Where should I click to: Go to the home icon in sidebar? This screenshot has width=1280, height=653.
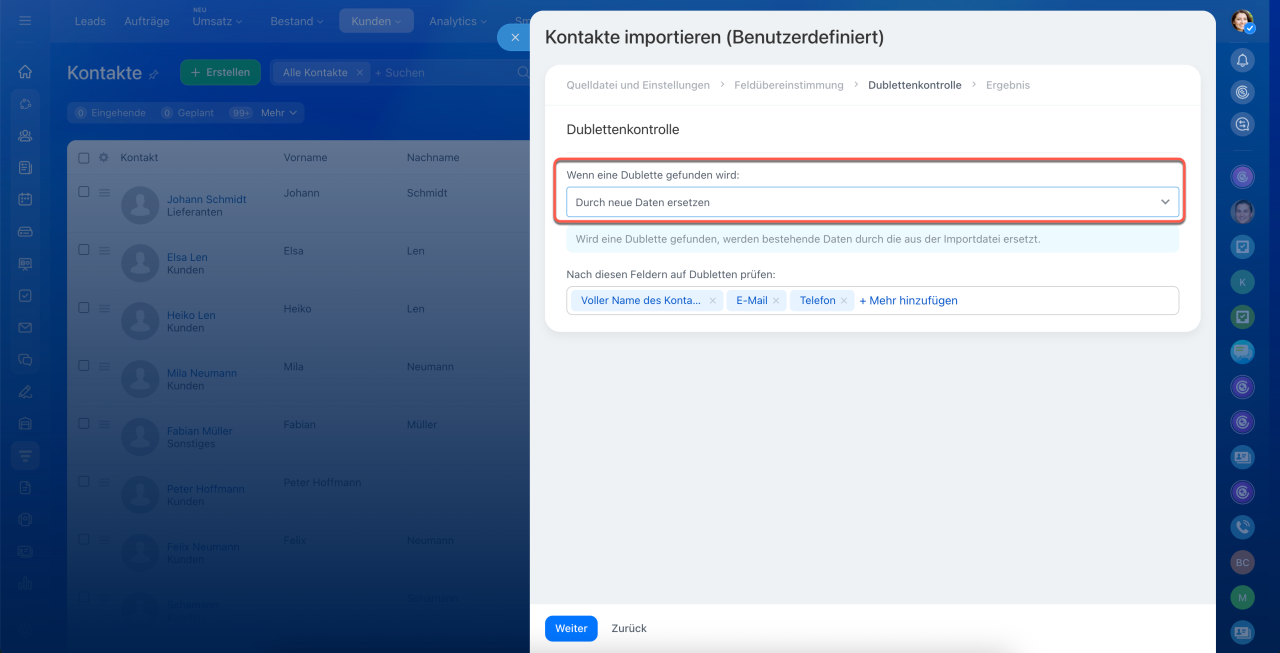click(25, 72)
